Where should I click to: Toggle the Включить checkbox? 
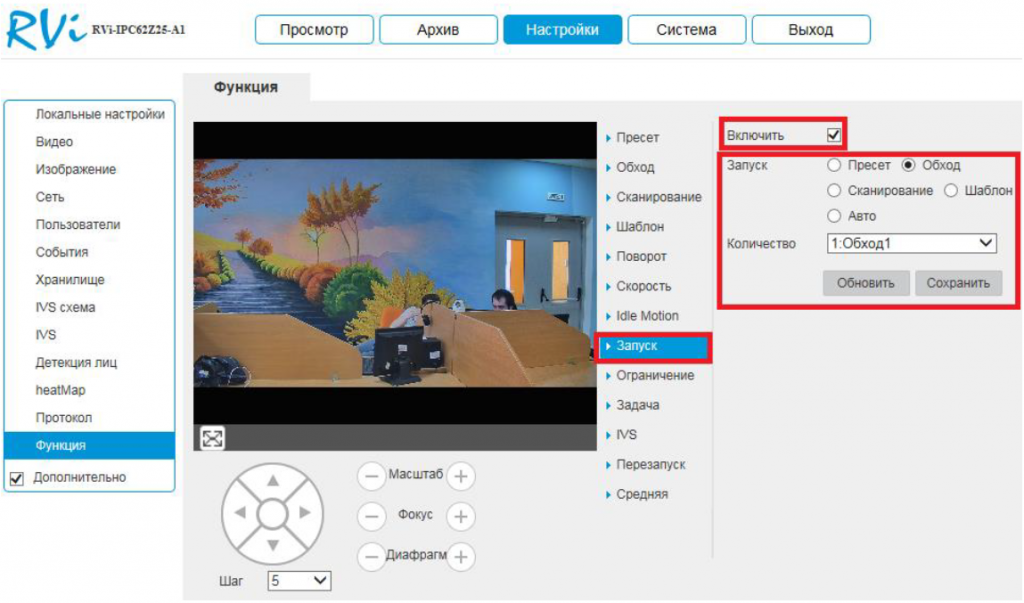pos(834,135)
